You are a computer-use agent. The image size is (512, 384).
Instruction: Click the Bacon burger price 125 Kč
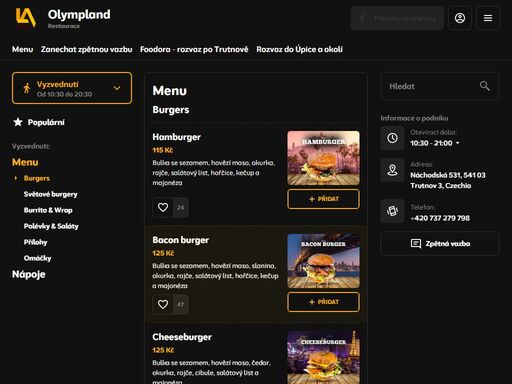tap(163, 253)
